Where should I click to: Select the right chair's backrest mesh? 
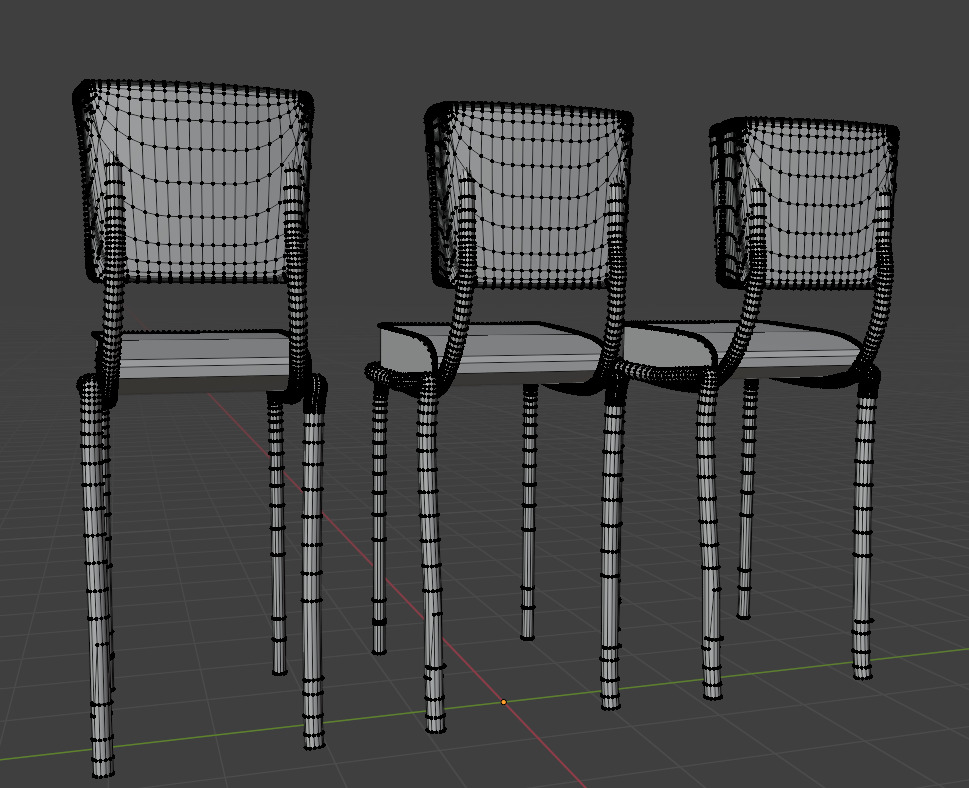click(x=805, y=203)
